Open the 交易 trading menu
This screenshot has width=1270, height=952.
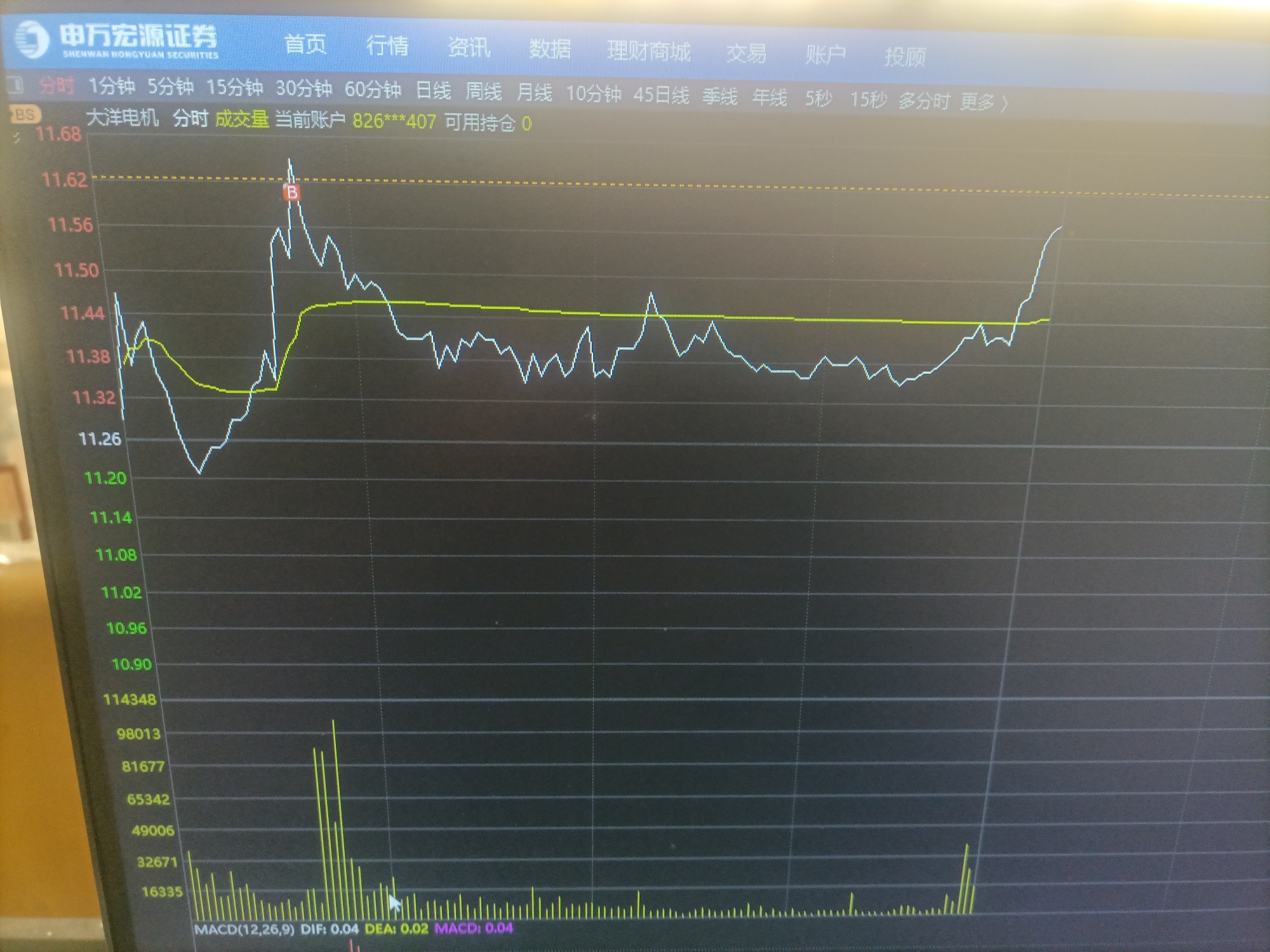(x=746, y=53)
